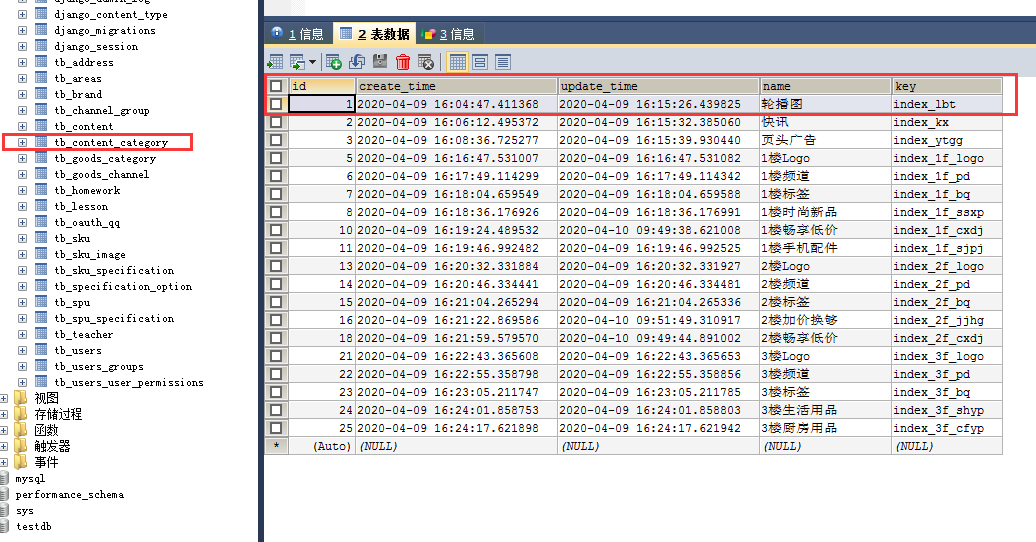1036x542 pixels.
Task: Click the export table data icon
Action: [x=275, y=62]
